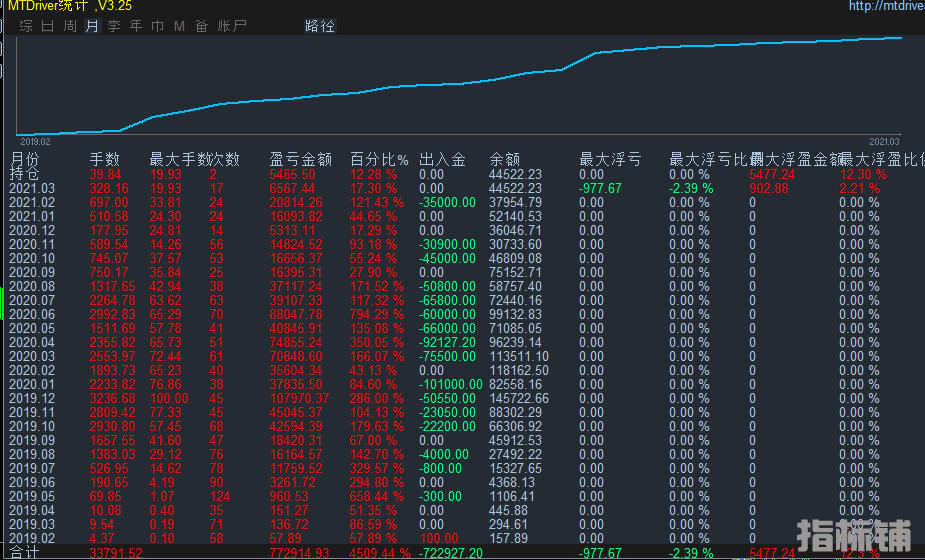The width and height of the screenshot is (925, 560).
Task: Click total withdrawals -722927.20
Action: coord(451,553)
